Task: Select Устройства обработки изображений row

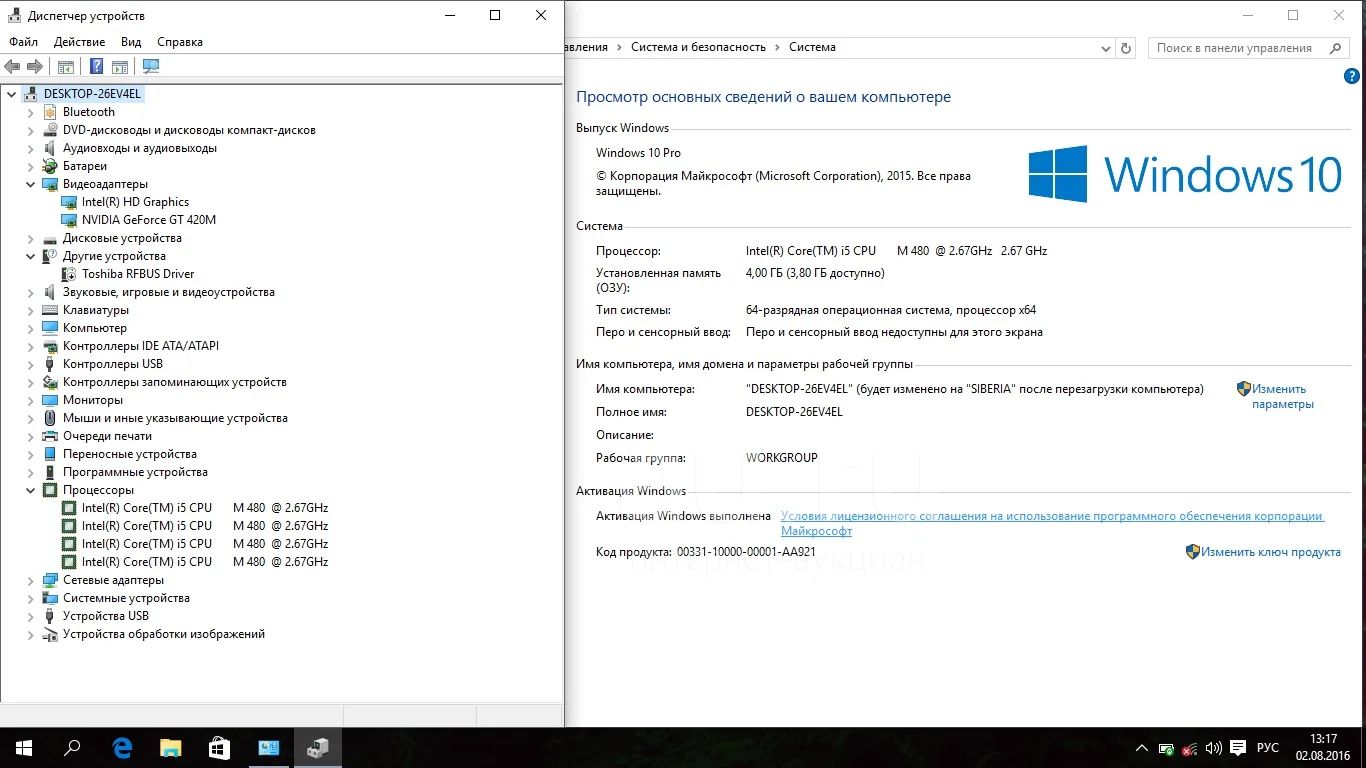Action: pos(164,634)
